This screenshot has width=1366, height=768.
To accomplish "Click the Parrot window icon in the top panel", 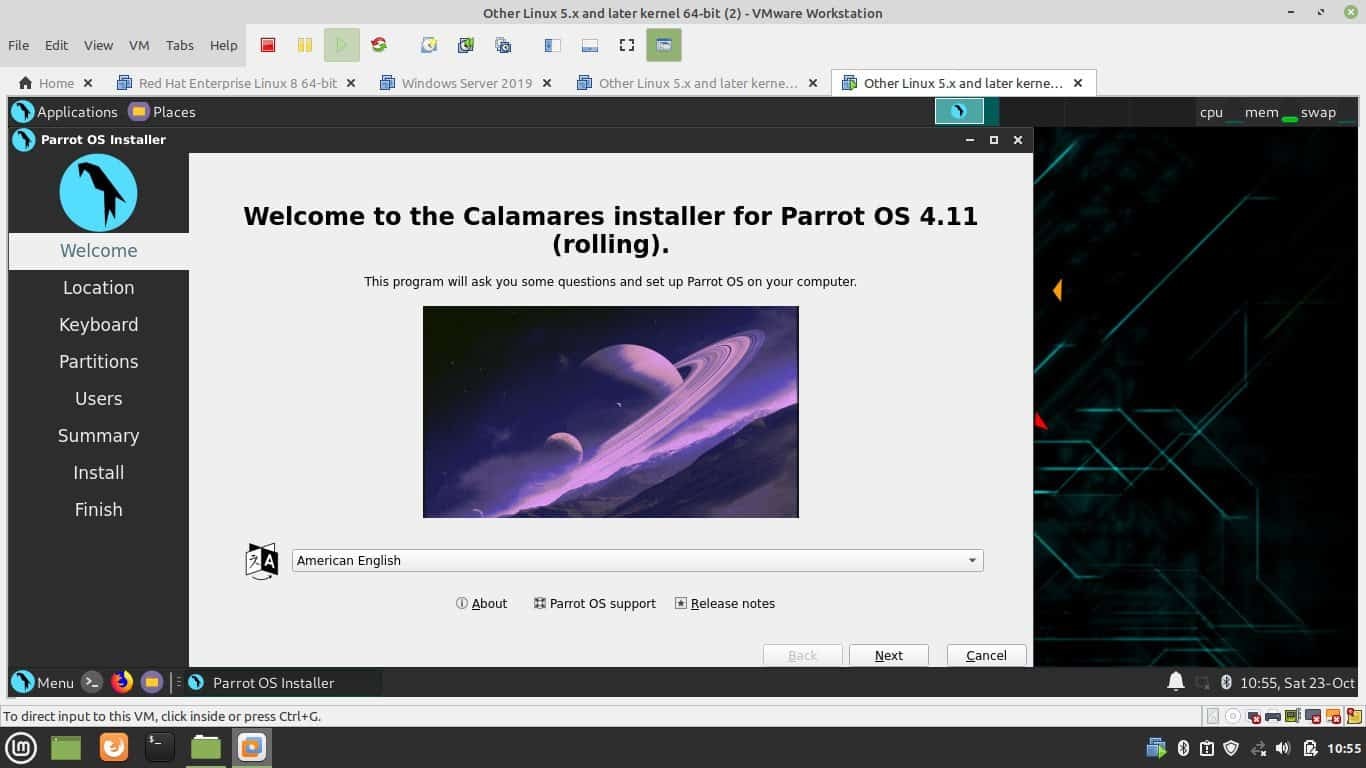I will [959, 111].
